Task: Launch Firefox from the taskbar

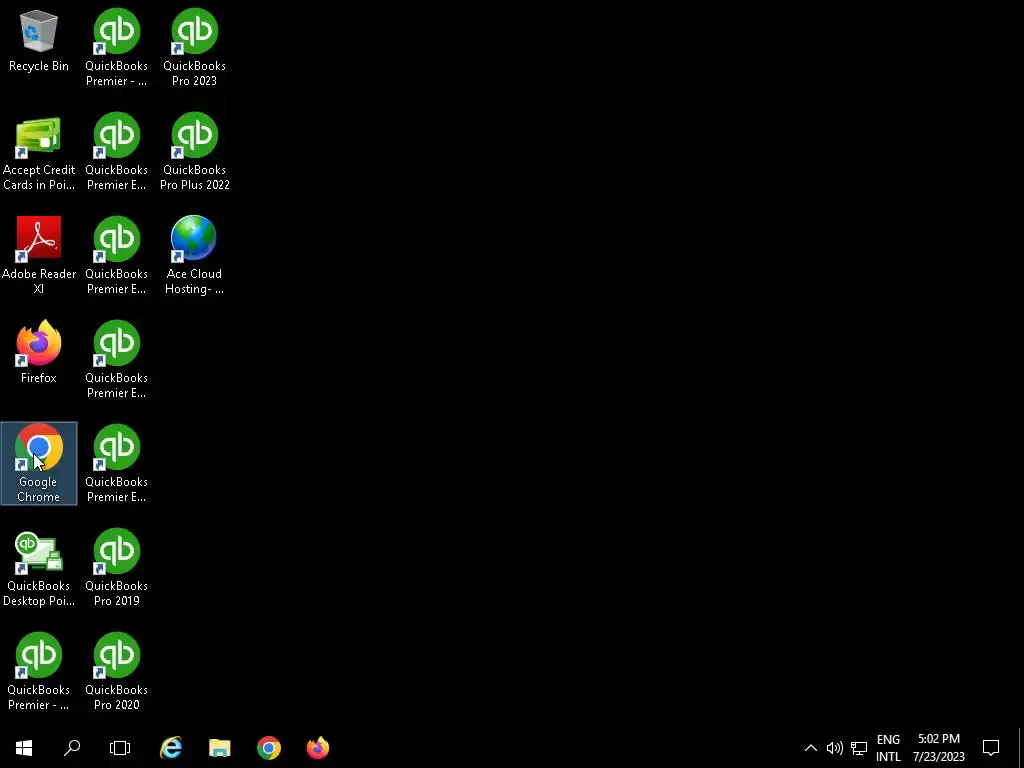Action: [x=318, y=748]
